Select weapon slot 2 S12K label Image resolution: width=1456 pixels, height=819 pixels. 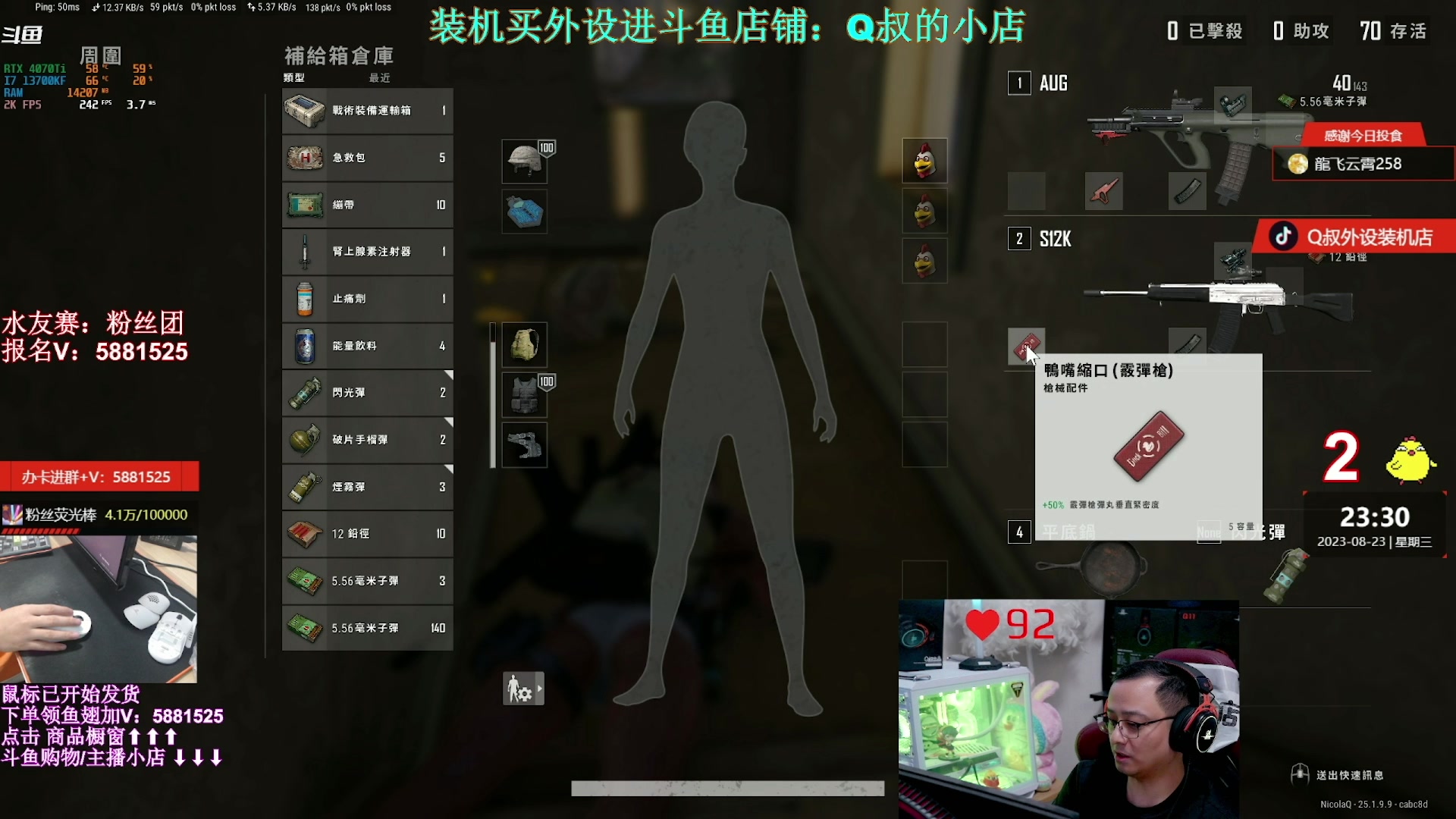pyautogui.click(x=1055, y=240)
